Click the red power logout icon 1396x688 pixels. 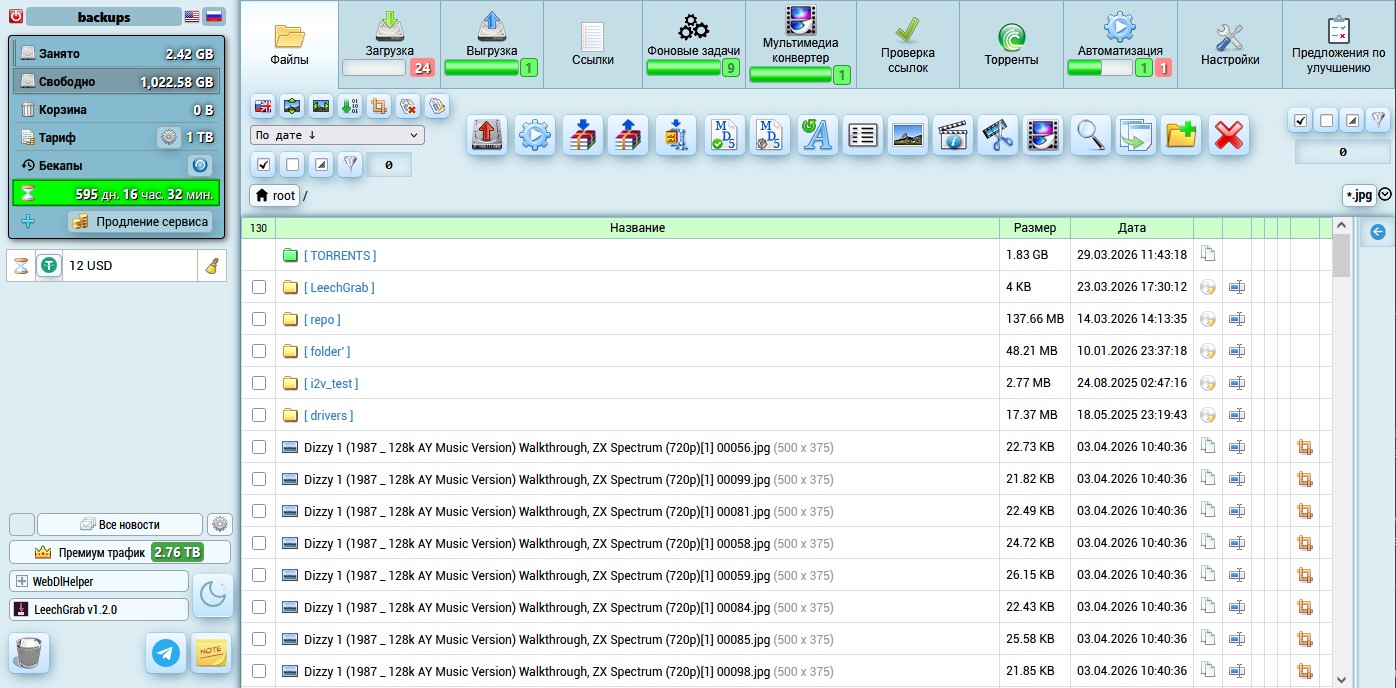click(x=16, y=16)
